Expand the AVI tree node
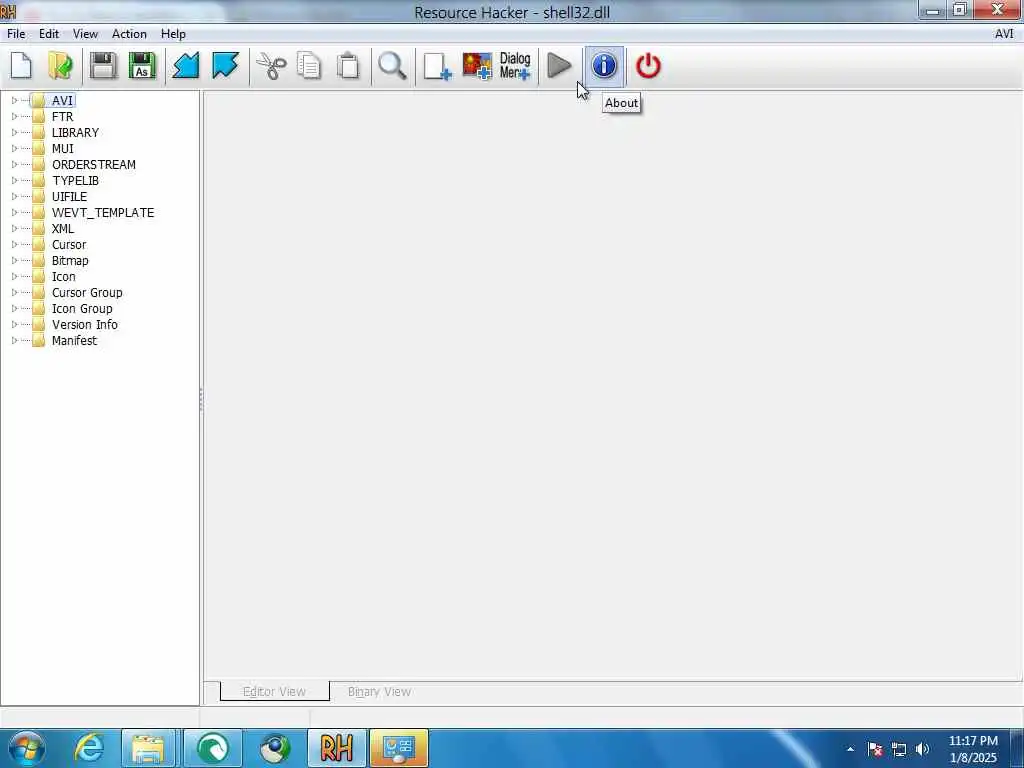1024x768 pixels. click(14, 101)
